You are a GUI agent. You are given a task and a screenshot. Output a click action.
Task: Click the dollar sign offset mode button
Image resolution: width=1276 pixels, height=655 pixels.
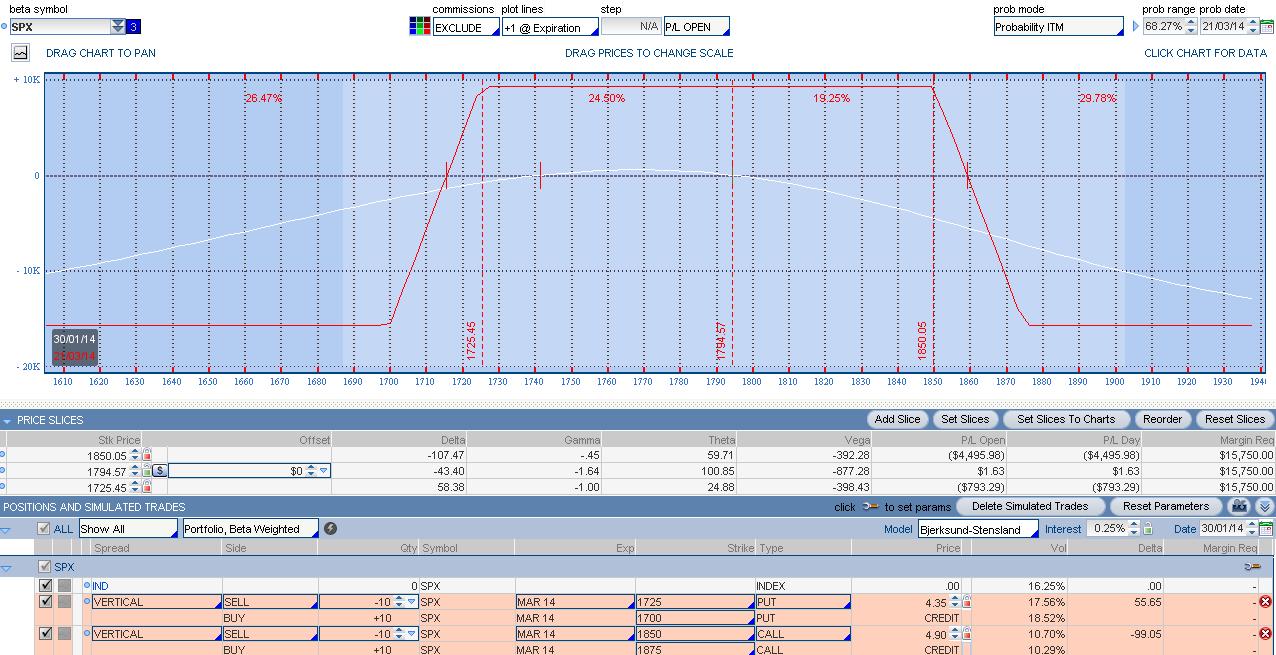point(160,471)
